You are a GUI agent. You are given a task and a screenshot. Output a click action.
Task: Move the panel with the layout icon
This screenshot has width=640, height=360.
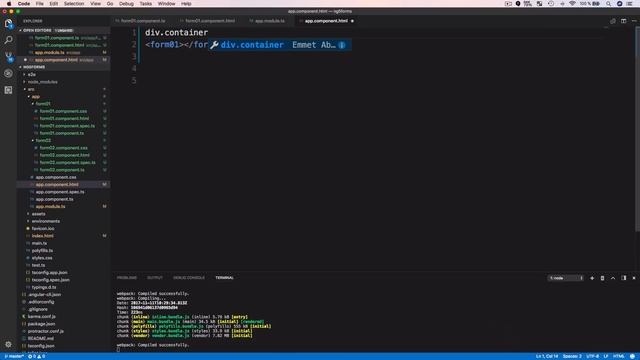623,278
